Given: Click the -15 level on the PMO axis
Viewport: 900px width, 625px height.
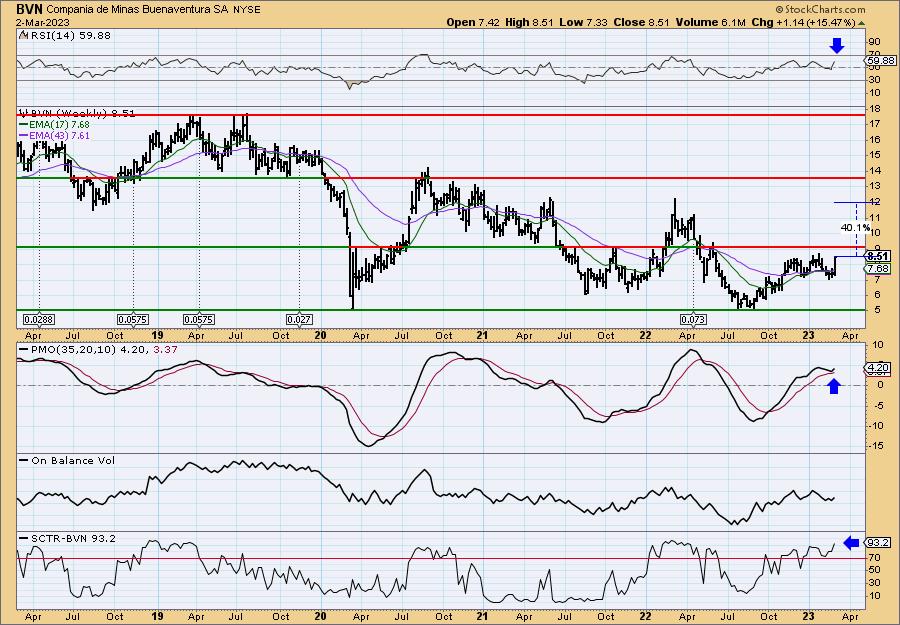Looking at the screenshot, I should click(x=875, y=446).
